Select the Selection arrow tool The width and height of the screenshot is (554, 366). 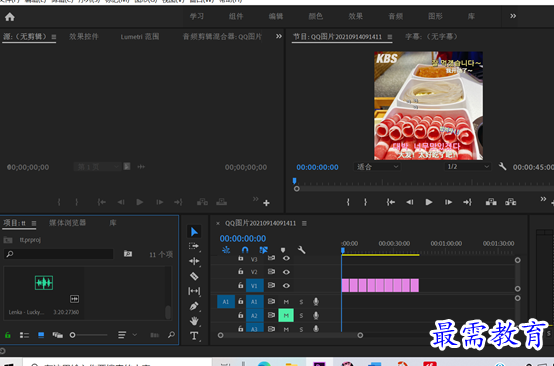tap(194, 232)
